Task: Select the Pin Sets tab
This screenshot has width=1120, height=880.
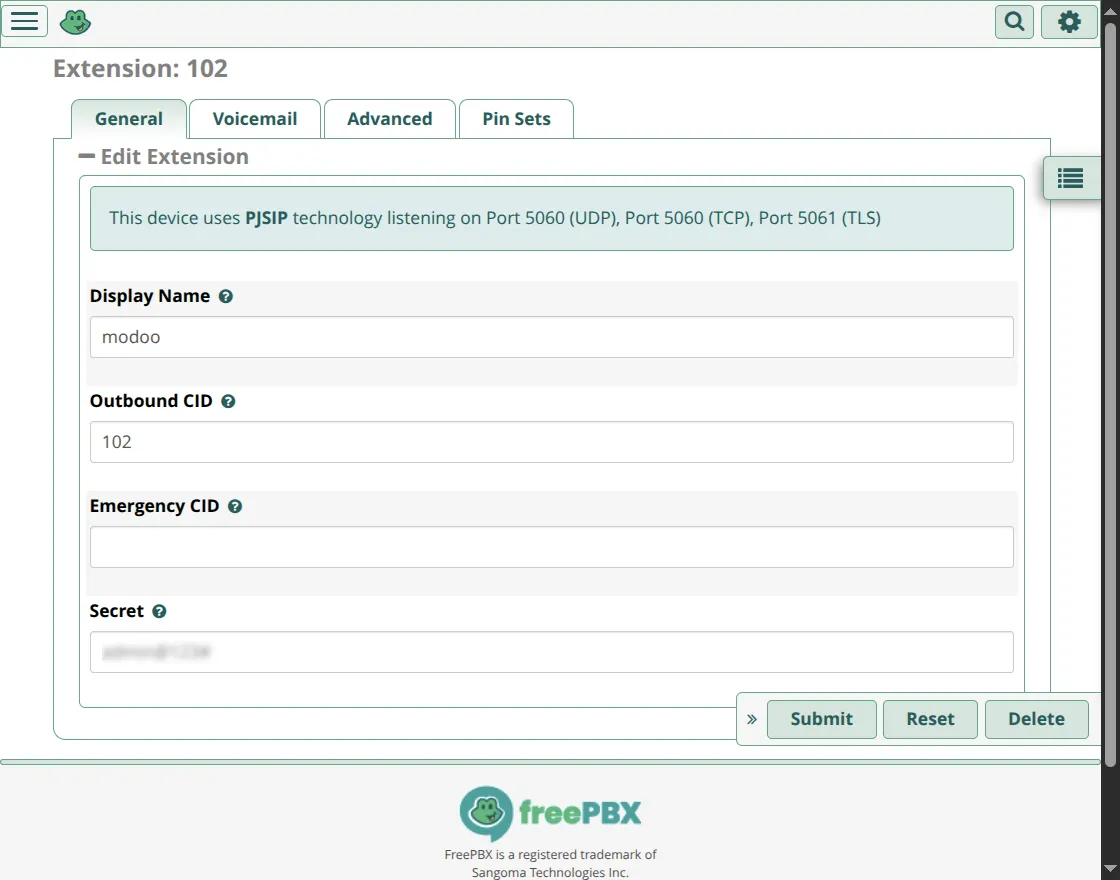Action: (516, 118)
